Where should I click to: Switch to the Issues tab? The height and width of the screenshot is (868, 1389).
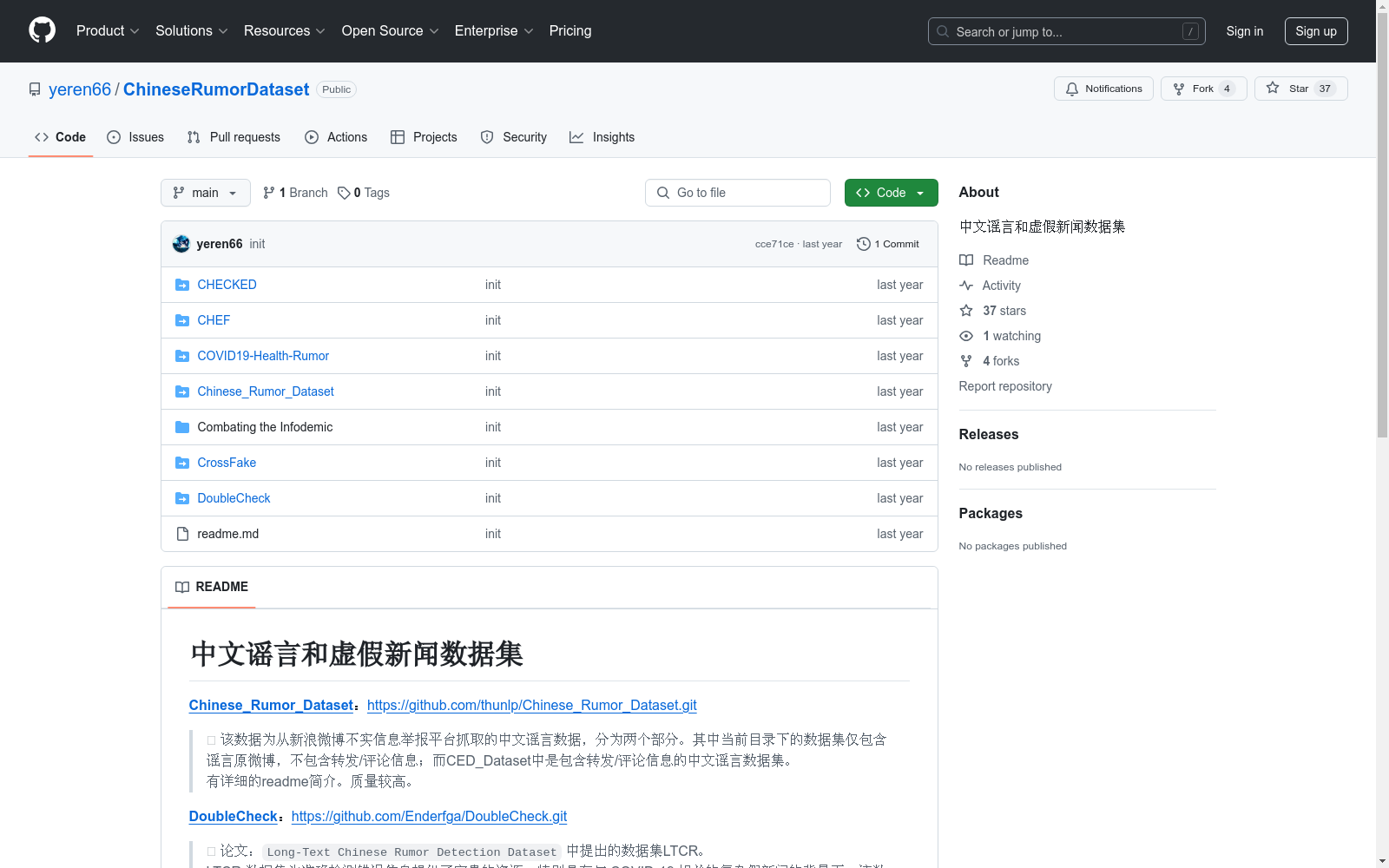pyautogui.click(x=135, y=137)
